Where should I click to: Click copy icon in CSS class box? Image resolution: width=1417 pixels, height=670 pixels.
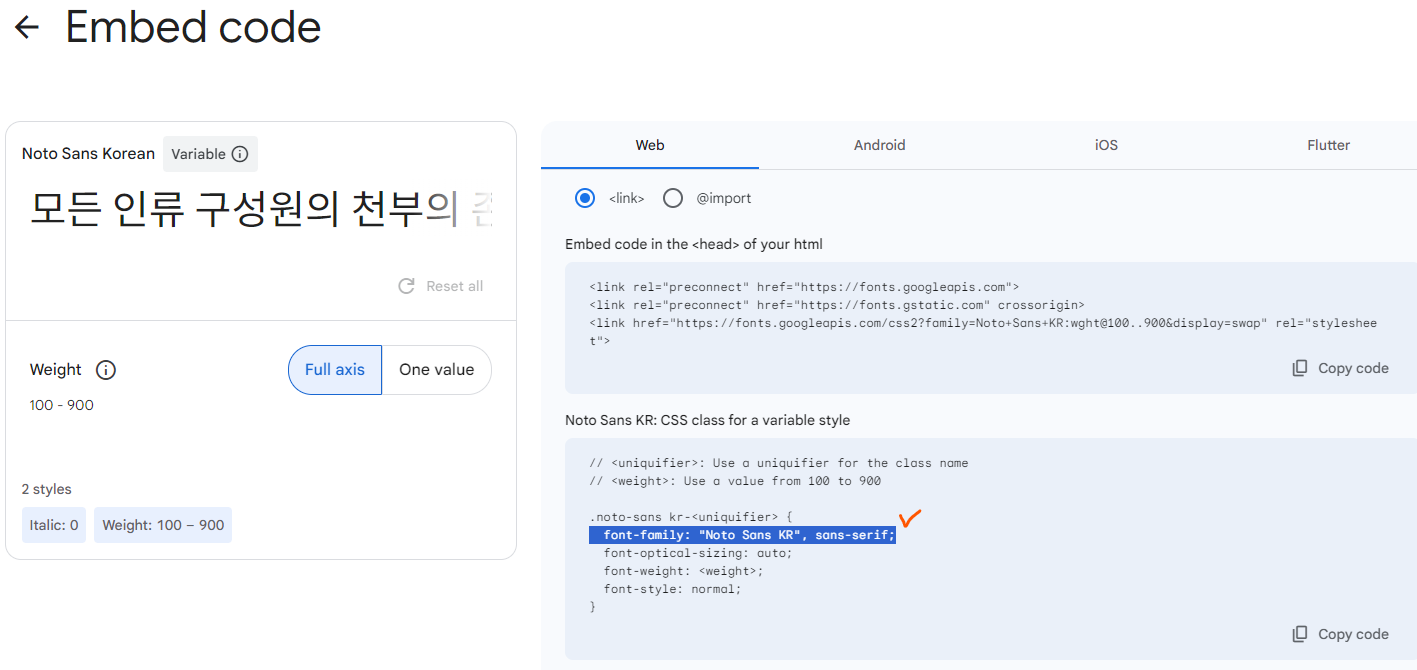tap(1300, 634)
